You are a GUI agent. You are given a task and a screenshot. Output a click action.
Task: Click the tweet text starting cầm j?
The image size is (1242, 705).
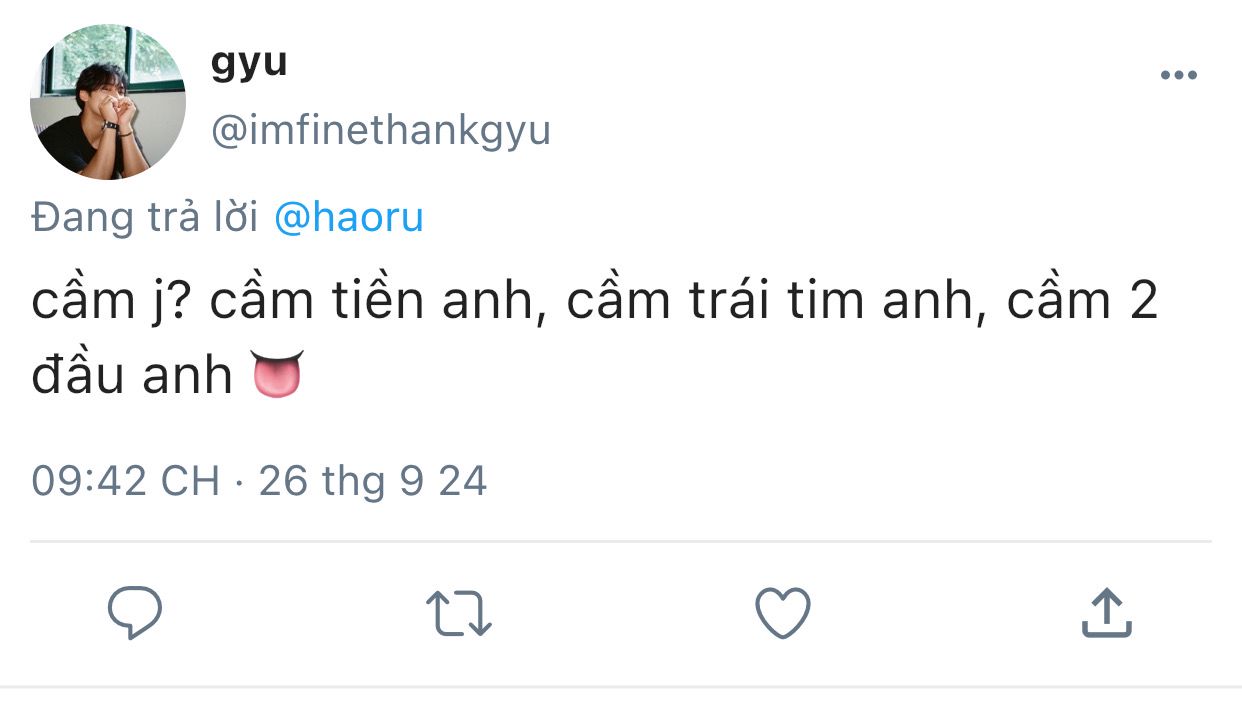click(x=594, y=337)
